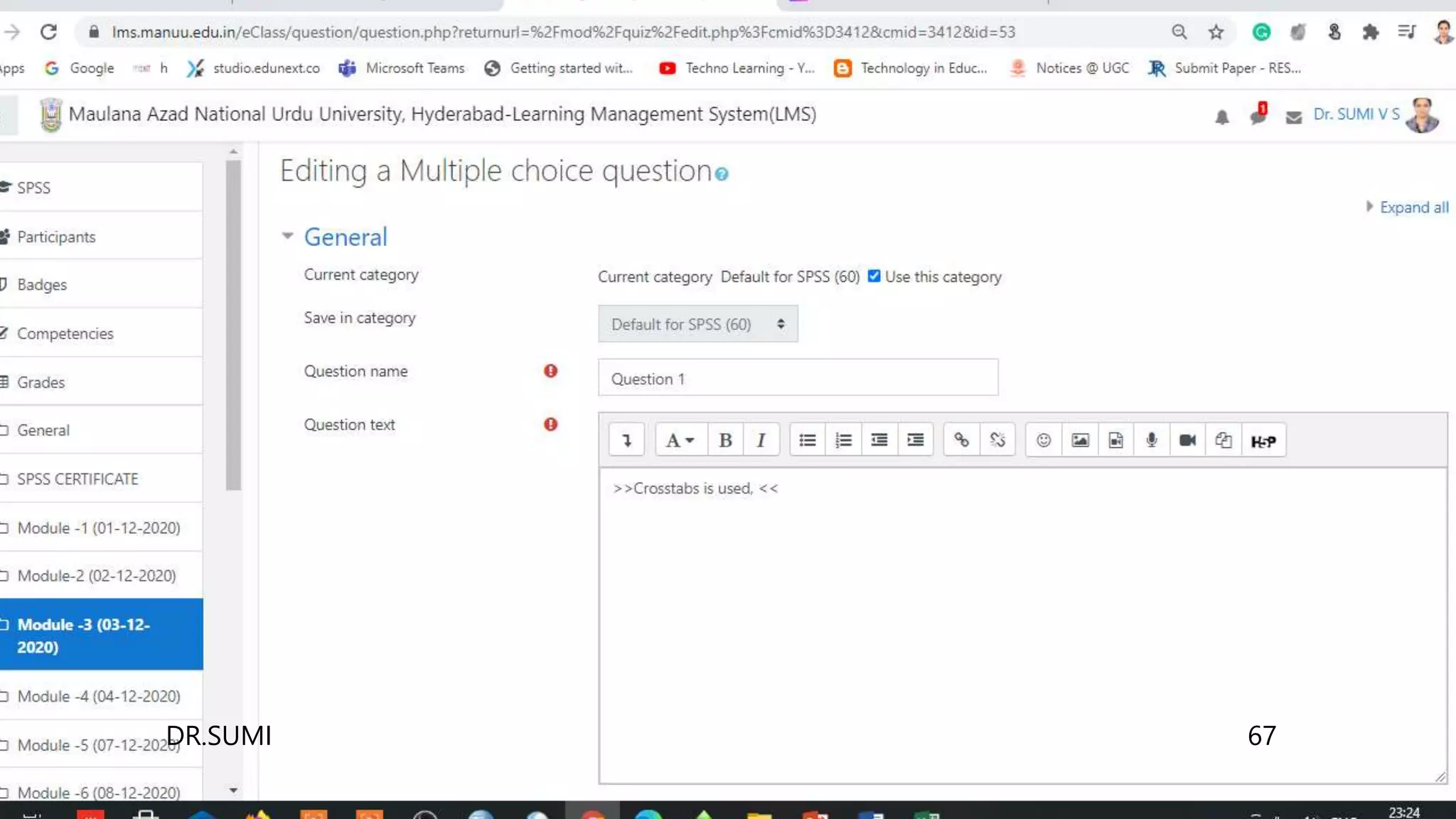This screenshot has width=1456, height=819.
Task: Show more editor toolbar buttons
Action: coord(626,440)
